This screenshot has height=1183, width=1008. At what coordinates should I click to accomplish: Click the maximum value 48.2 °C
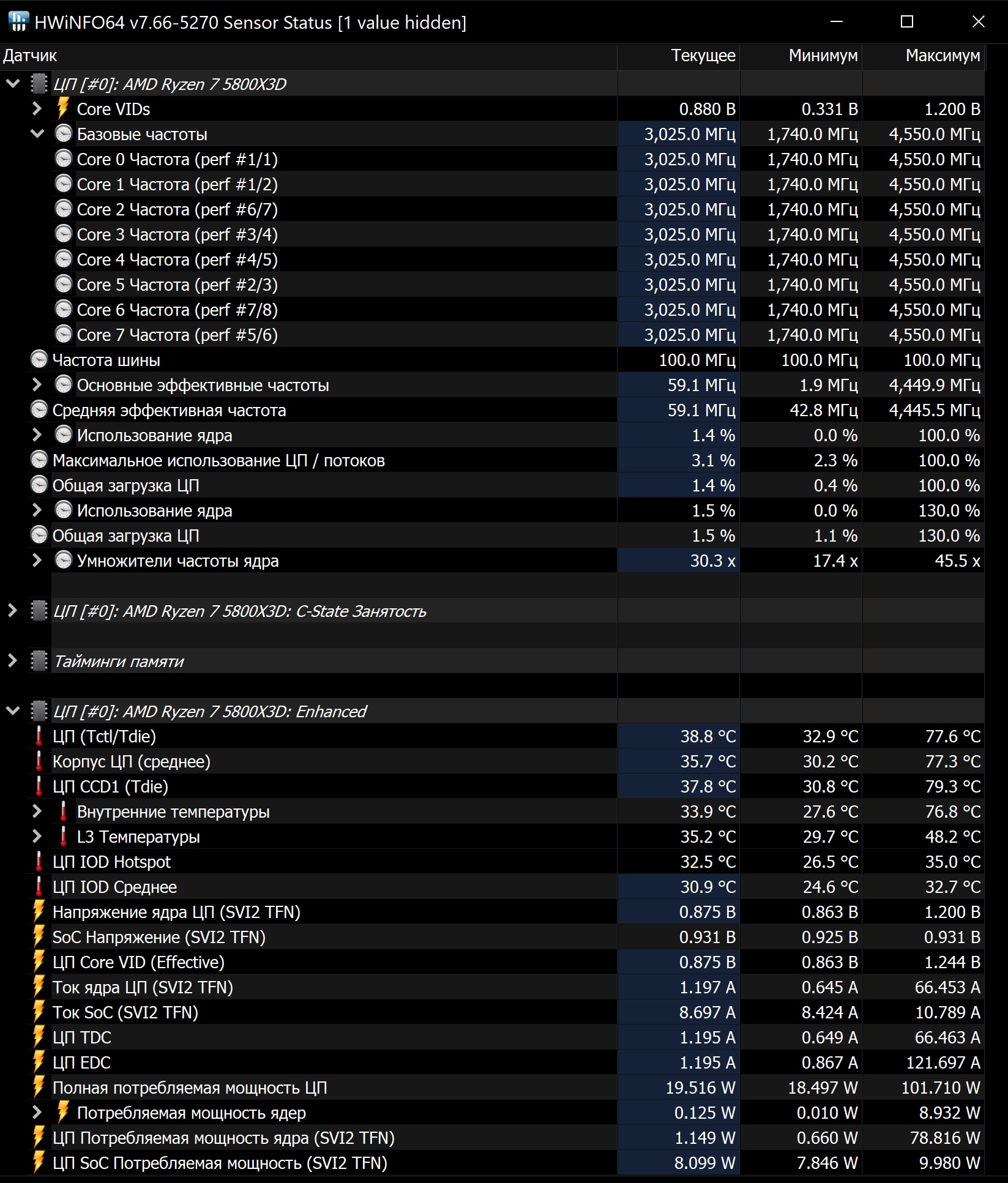click(x=953, y=837)
